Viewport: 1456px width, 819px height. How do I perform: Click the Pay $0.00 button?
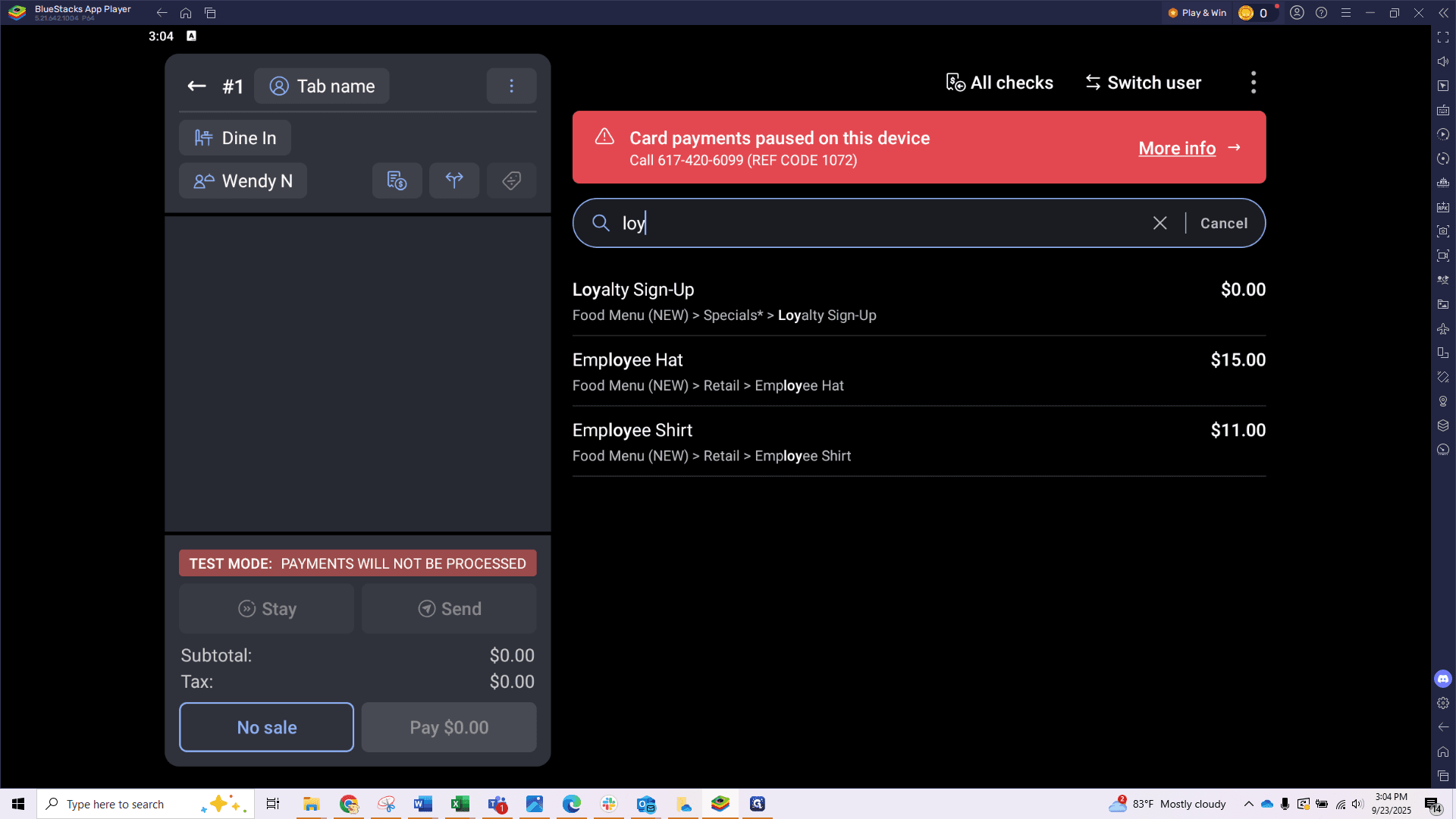[449, 727]
